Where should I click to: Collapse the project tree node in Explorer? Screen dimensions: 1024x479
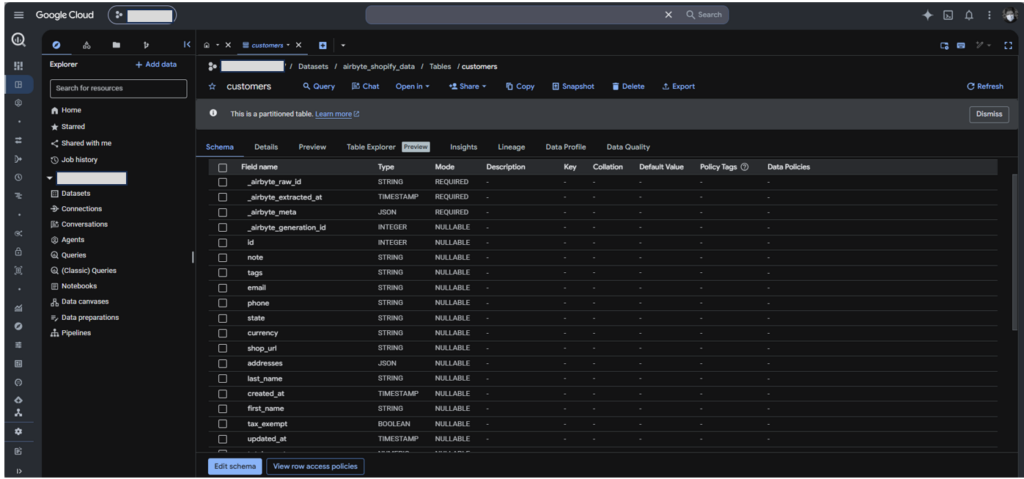50,178
